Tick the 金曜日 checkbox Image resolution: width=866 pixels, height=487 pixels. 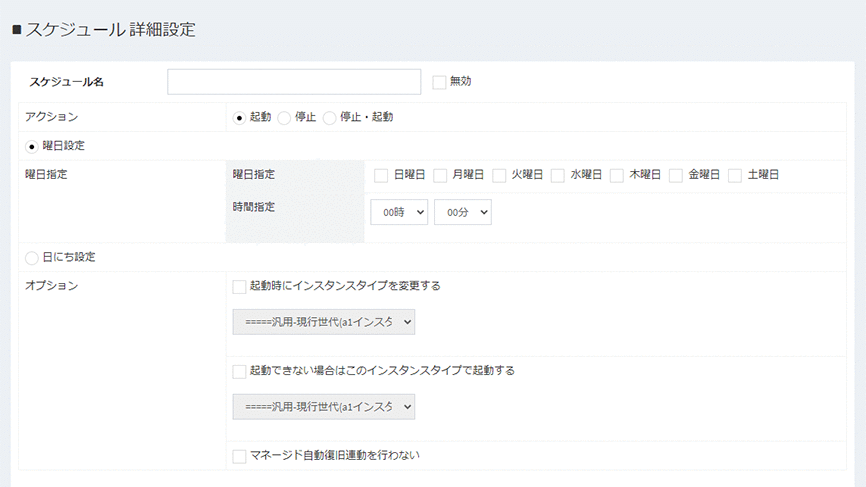[x=676, y=176]
